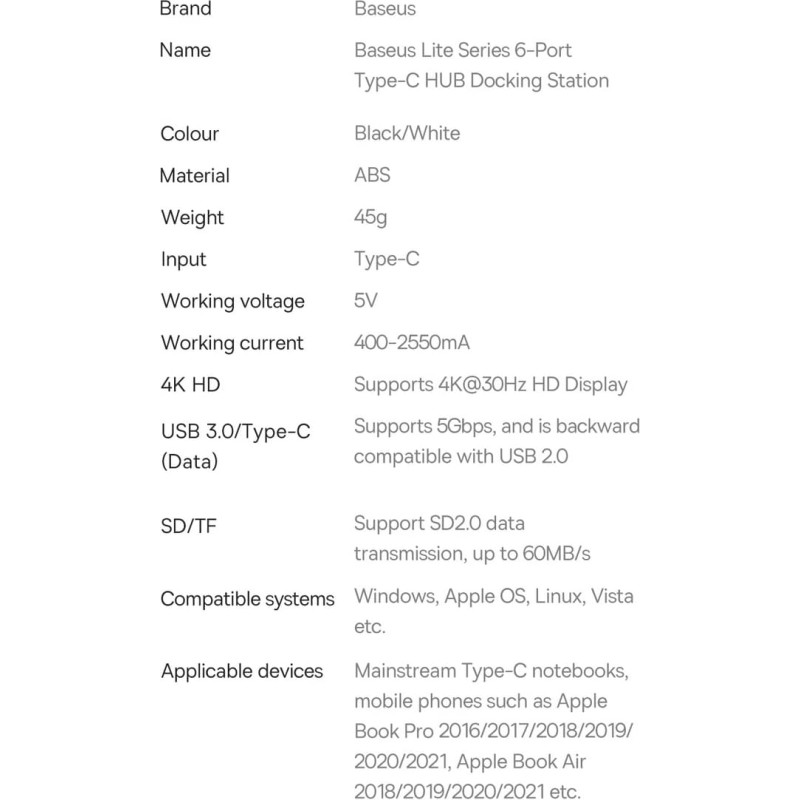This screenshot has width=800, height=800.
Task: Select the ABS material value
Action: coord(372,175)
